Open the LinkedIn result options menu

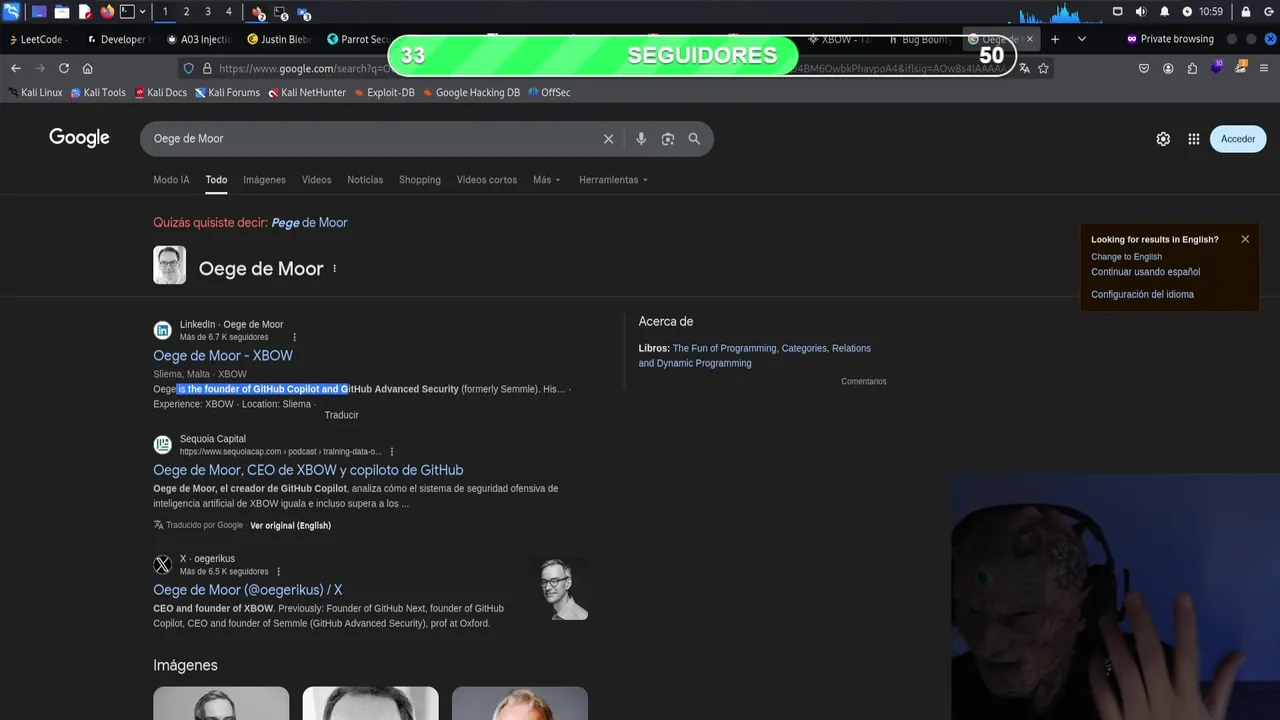(294, 337)
